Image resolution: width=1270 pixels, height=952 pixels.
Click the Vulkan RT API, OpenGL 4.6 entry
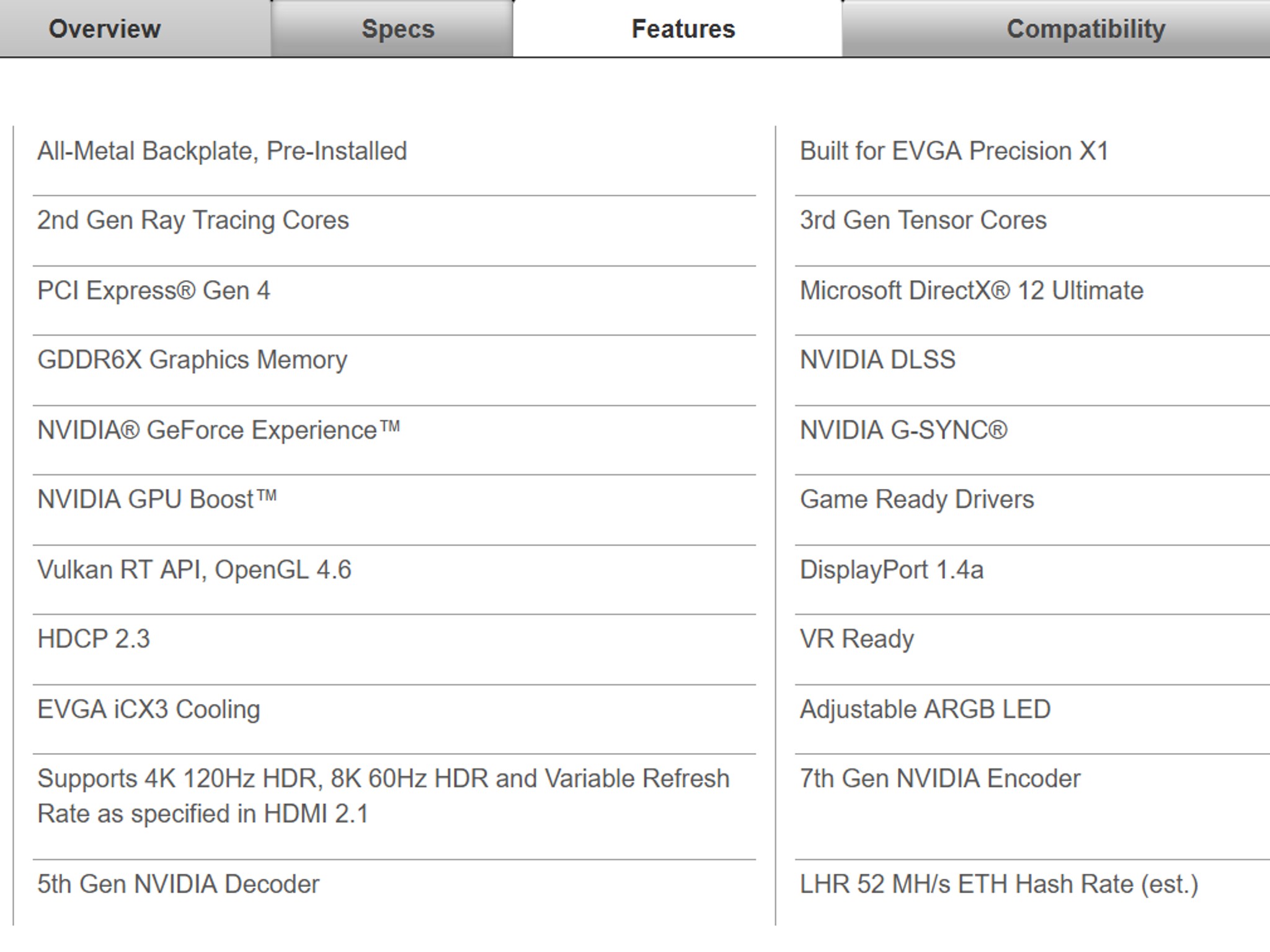(194, 570)
